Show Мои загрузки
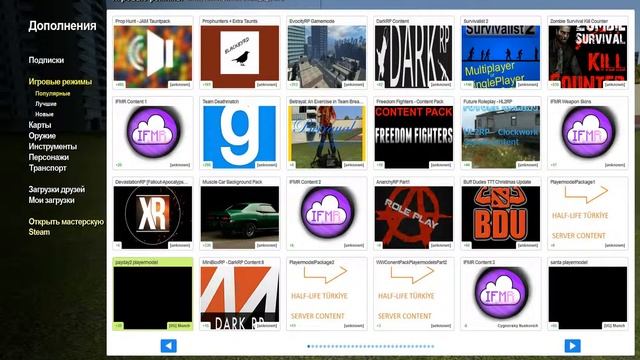 [51, 200]
